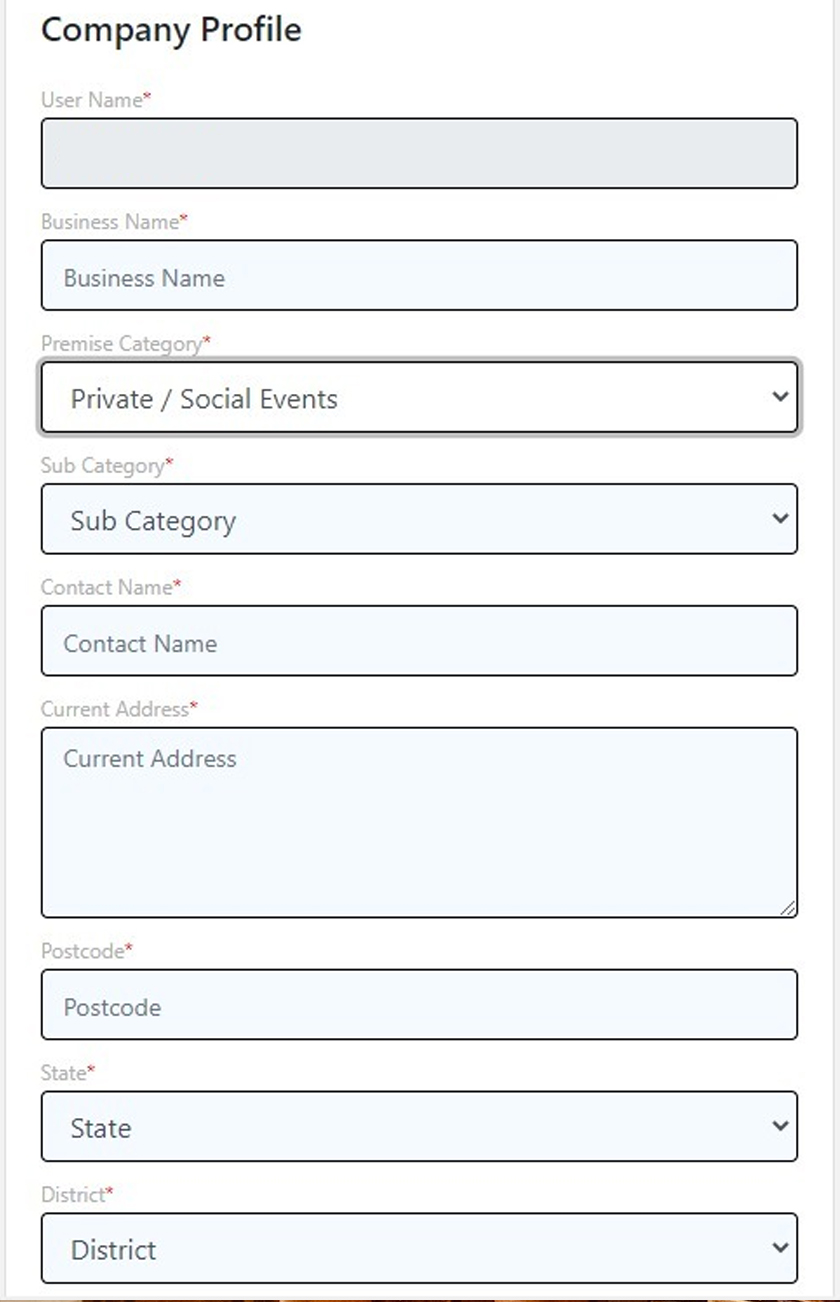Viewport: 840px width, 1302px height.
Task: Open the State selection dropdown
Action: pos(419,1127)
